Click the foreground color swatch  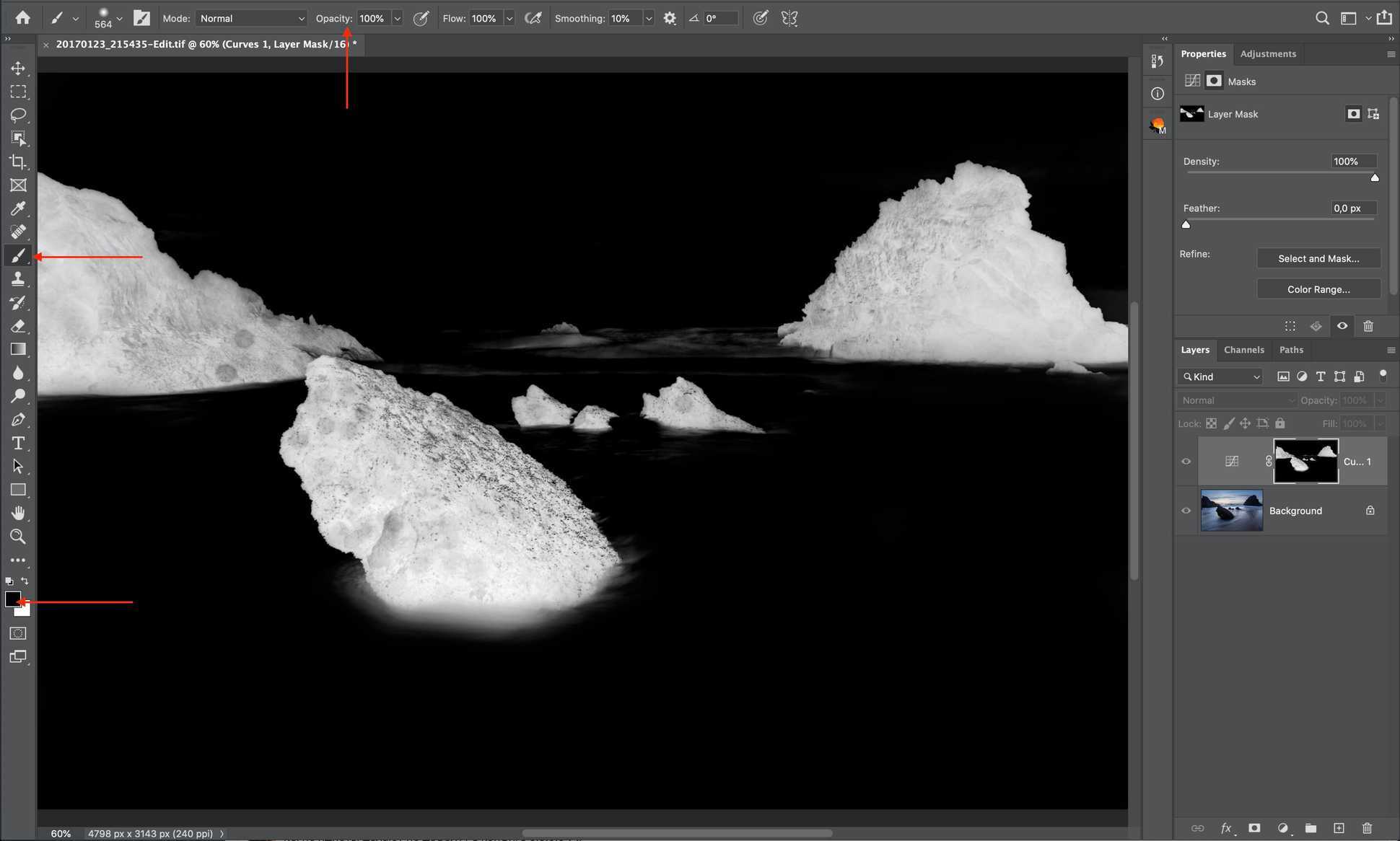[x=12, y=599]
